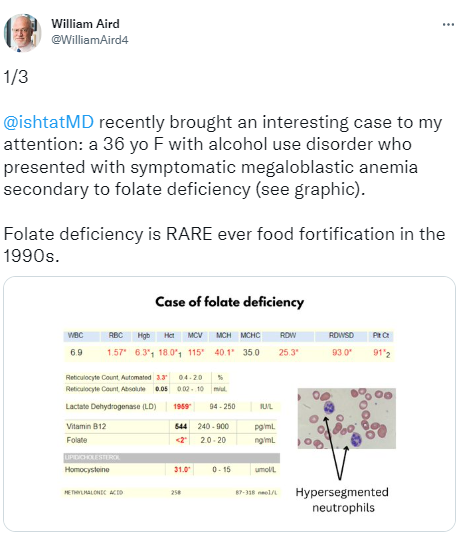Click the Vitamin B12 result row
Image resolution: width=463 pixels, height=538 pixels.
click(171, 426)
